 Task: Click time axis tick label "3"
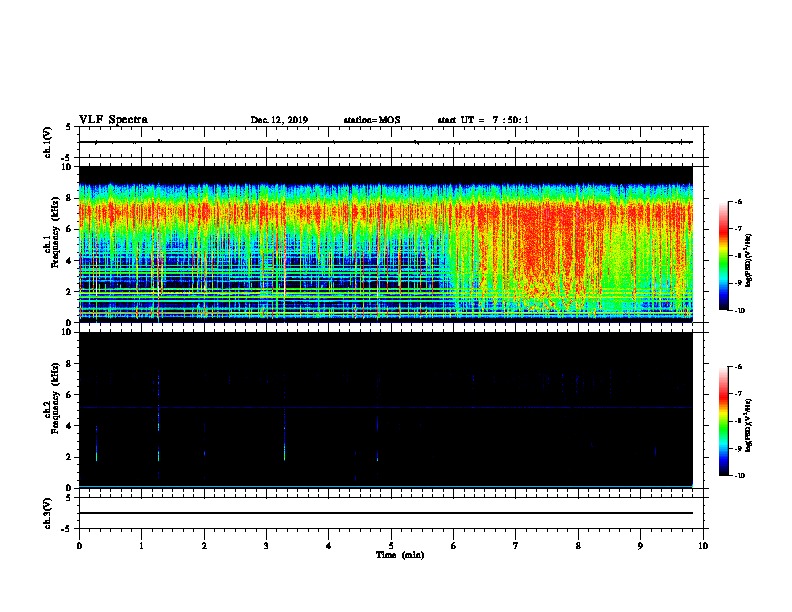tap(266, 546)
